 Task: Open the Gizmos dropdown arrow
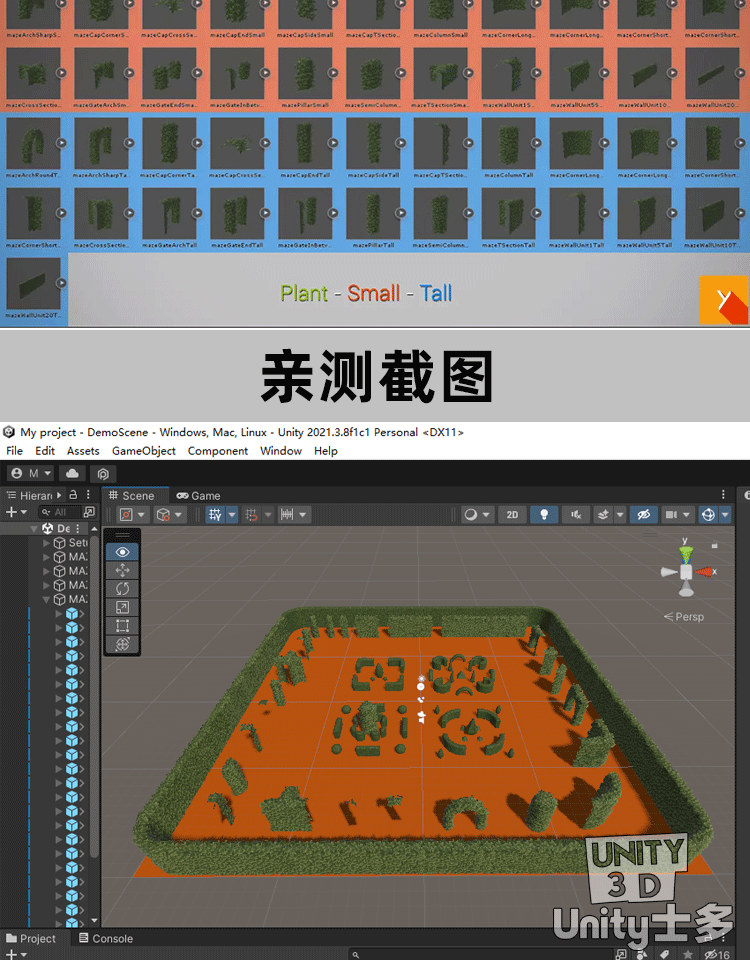point(725,514)
